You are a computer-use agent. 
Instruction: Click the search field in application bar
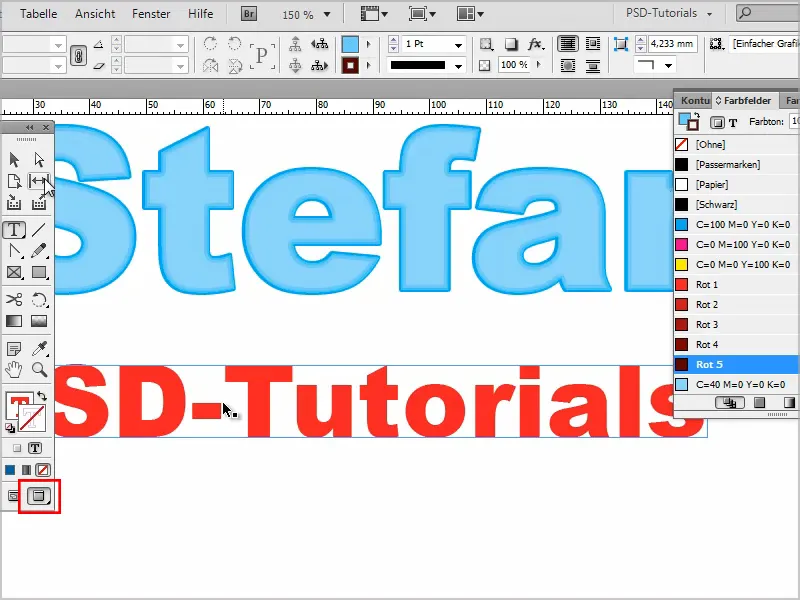tap(768, 14)
